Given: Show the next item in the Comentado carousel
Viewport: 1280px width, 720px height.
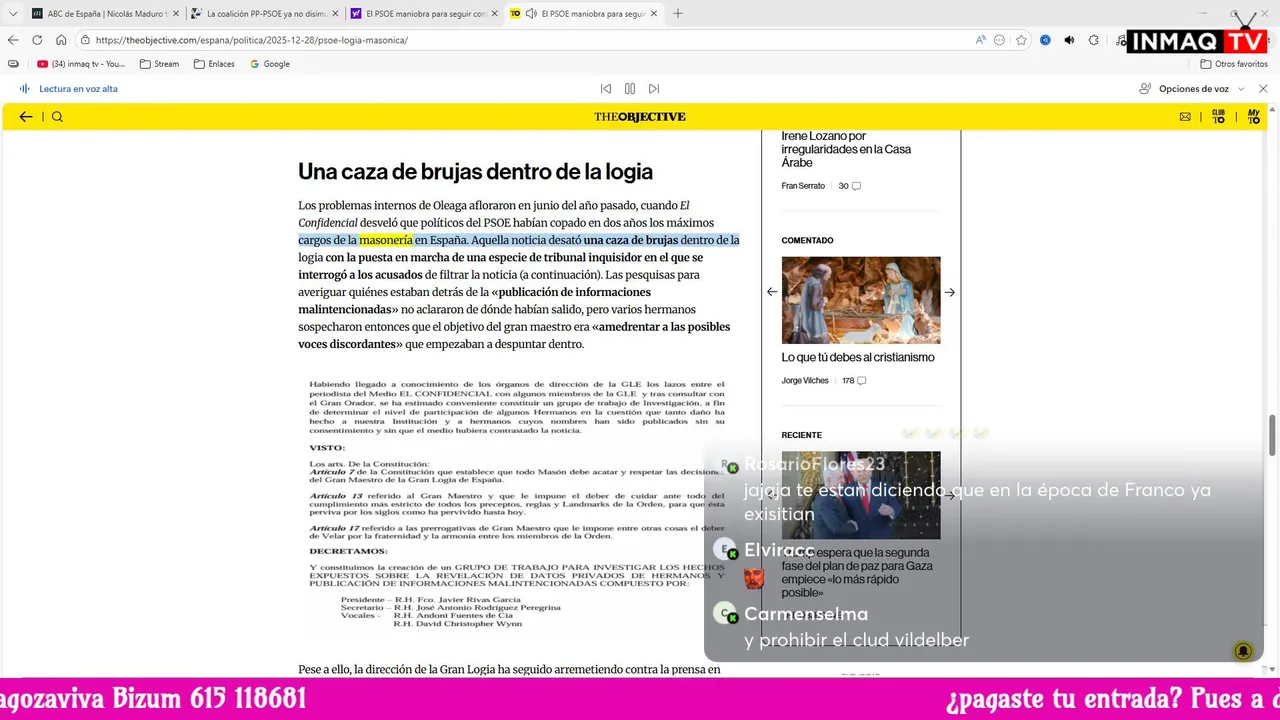Looking at the screenshot, I should click(950, 292).
